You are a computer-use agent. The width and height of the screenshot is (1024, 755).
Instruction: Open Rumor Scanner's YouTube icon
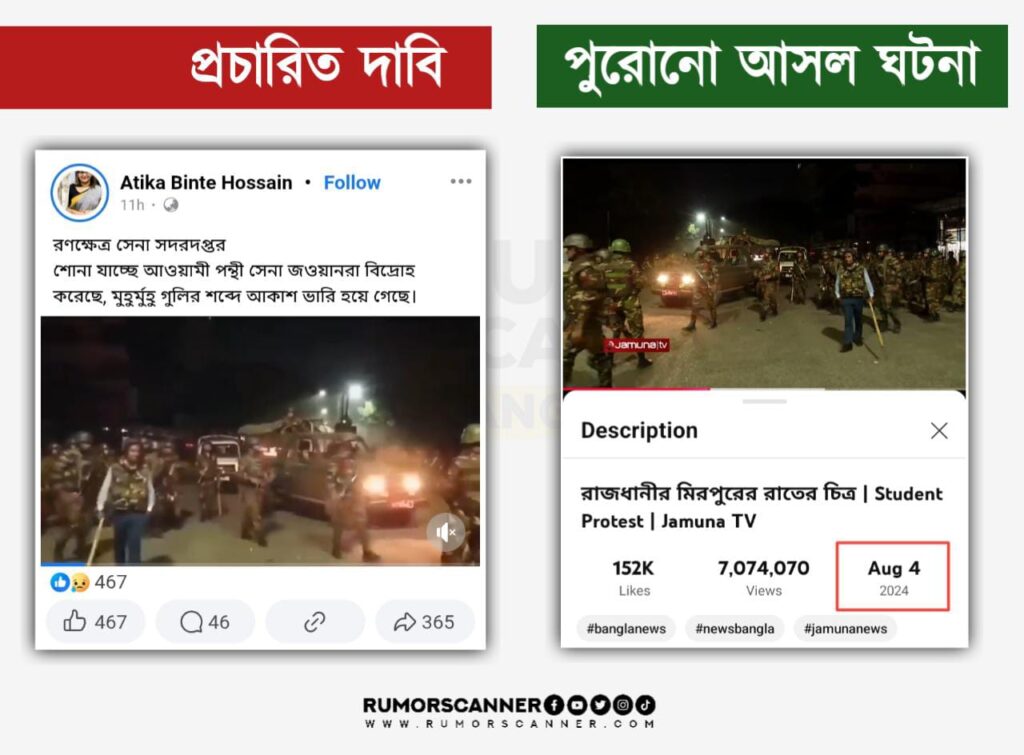(577, 705)
